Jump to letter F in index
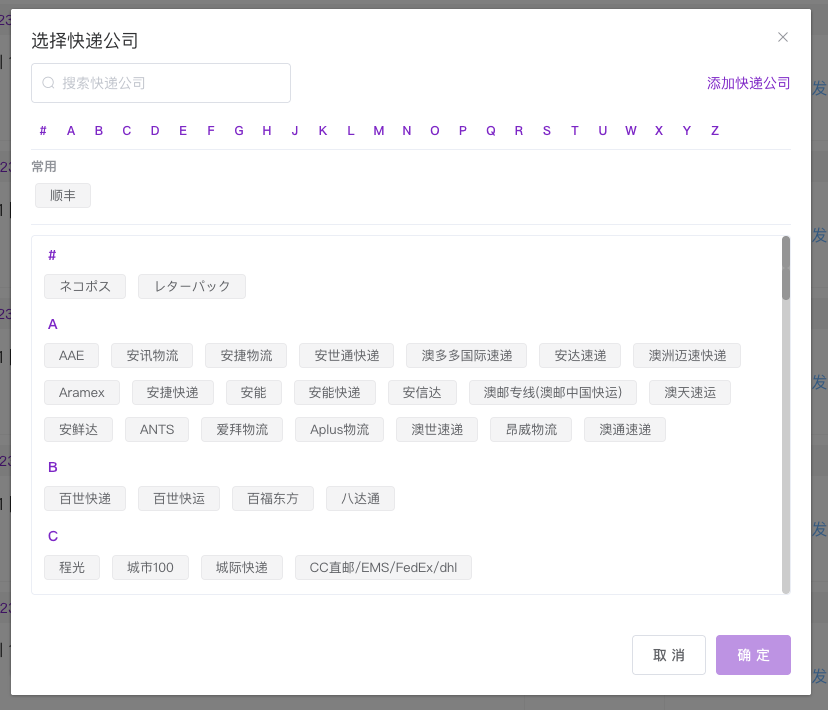828x710 pixels. tap(211, 130)
